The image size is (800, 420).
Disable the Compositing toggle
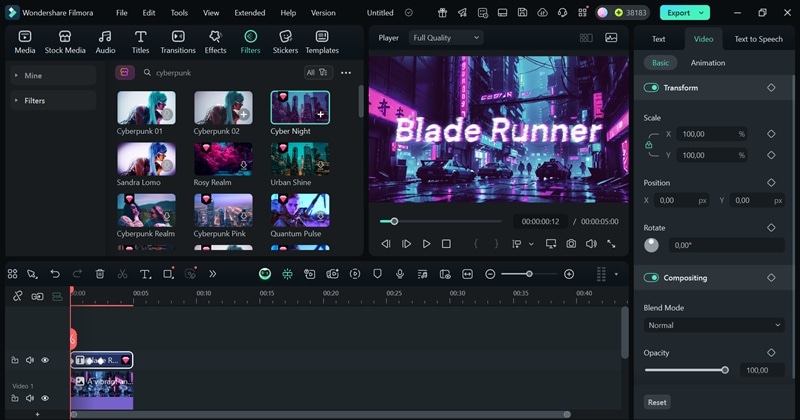(651, 278)
